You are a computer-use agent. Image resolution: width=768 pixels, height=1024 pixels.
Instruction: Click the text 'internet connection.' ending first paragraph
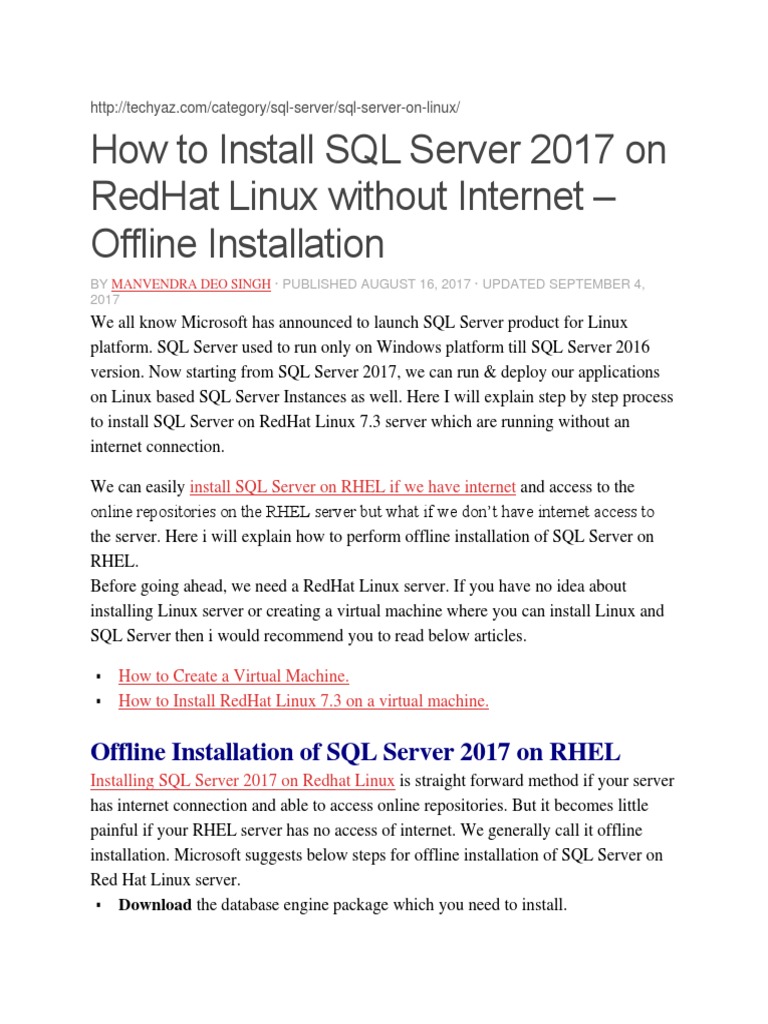pos(157,447)
